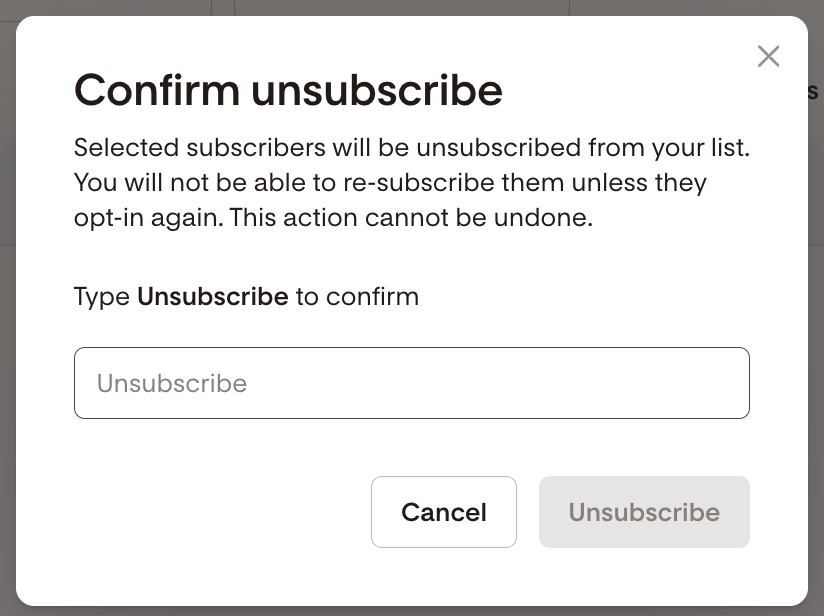Click the first line of the description text
824x616 pixels.
tap(411, 149)
